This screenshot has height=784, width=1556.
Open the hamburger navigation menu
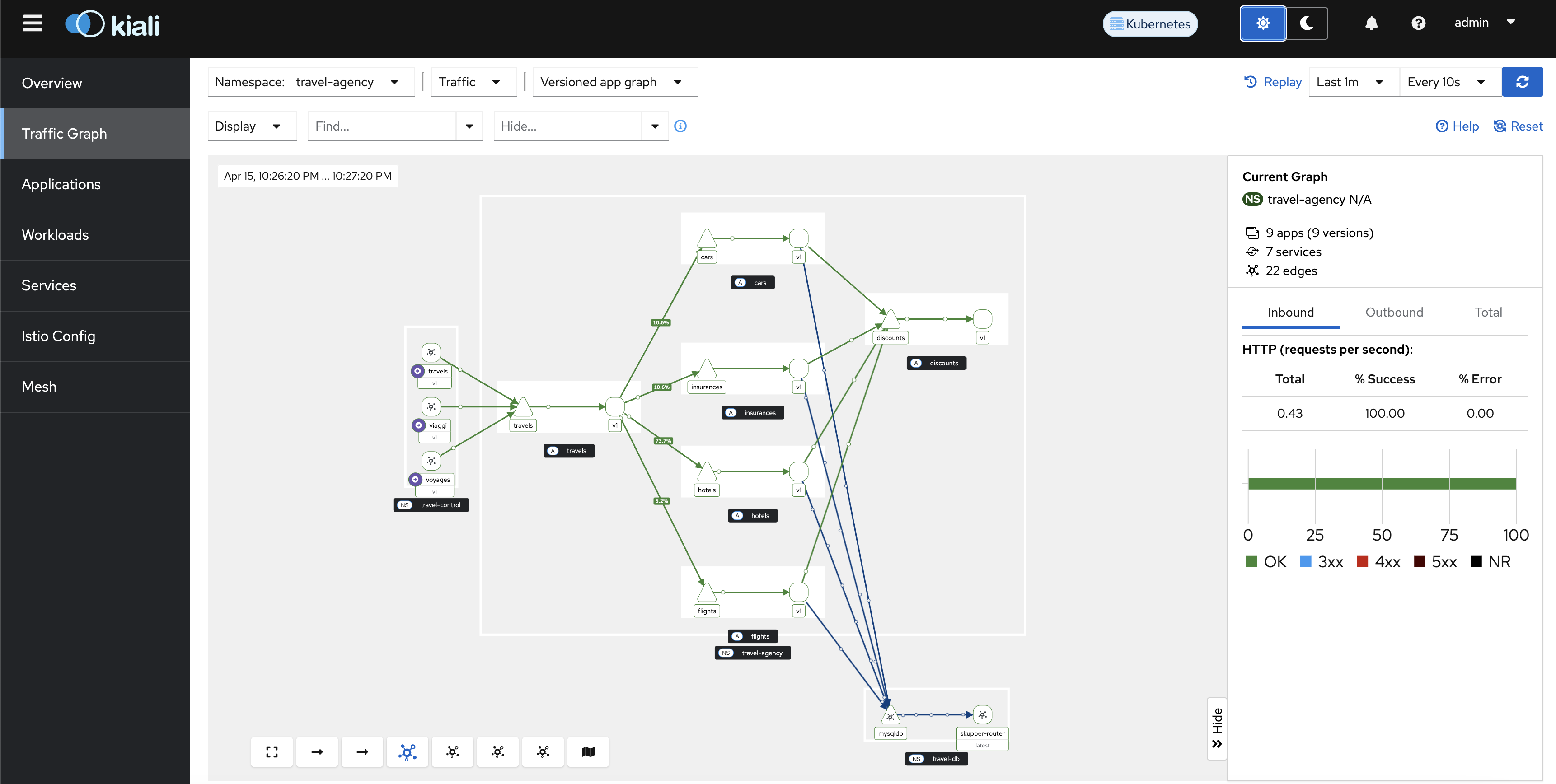click(33, 23)
